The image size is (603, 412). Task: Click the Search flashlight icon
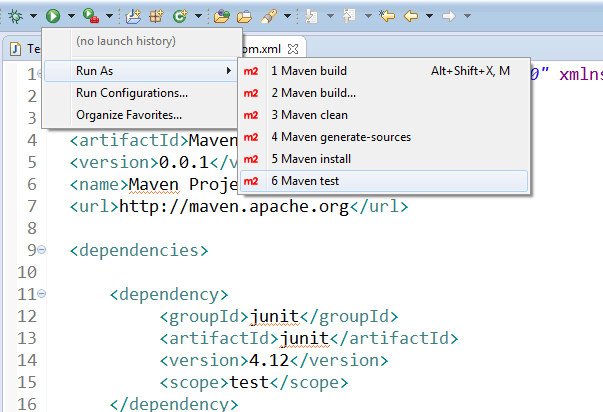click(x=268, y=16)
